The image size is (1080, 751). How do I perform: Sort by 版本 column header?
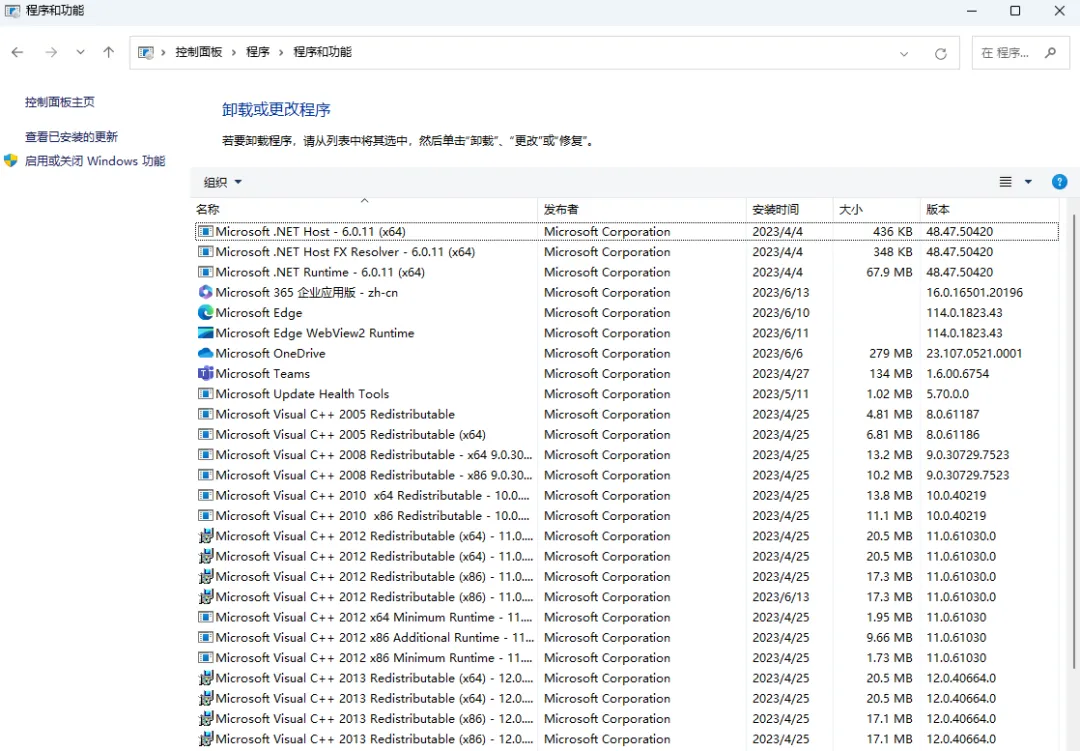990,209
